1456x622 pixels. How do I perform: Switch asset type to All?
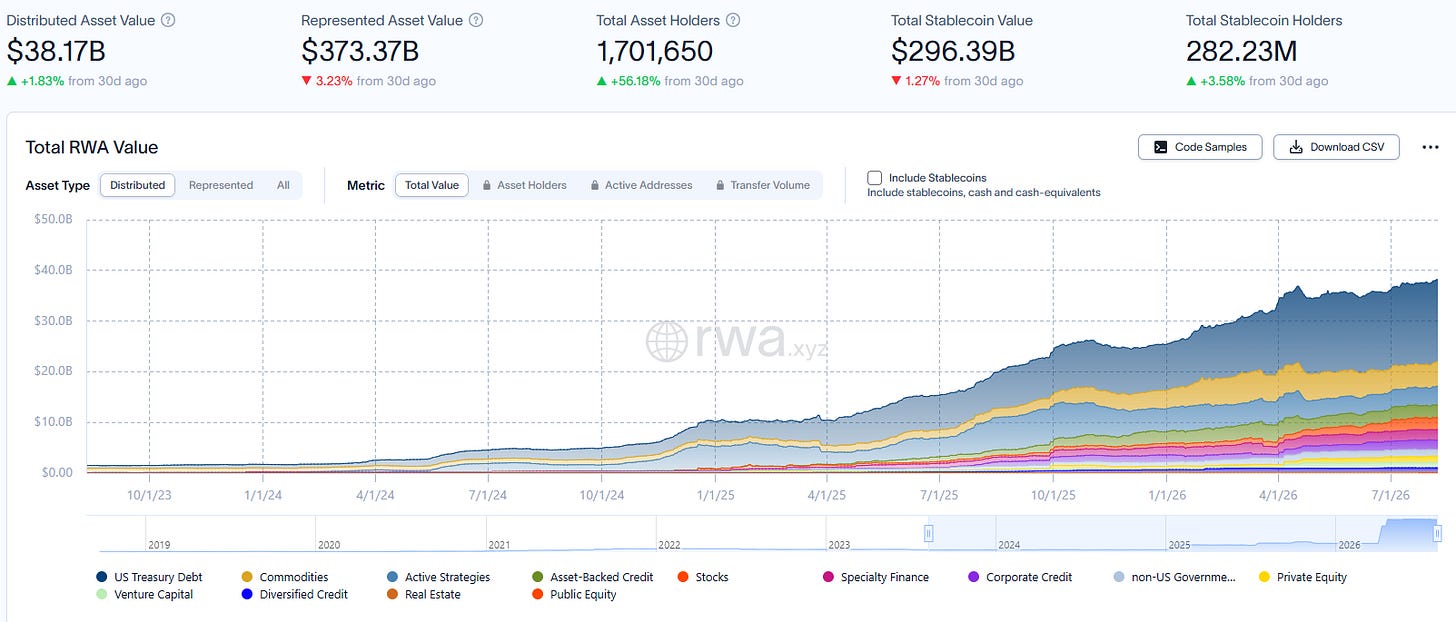tap(284, 185)
